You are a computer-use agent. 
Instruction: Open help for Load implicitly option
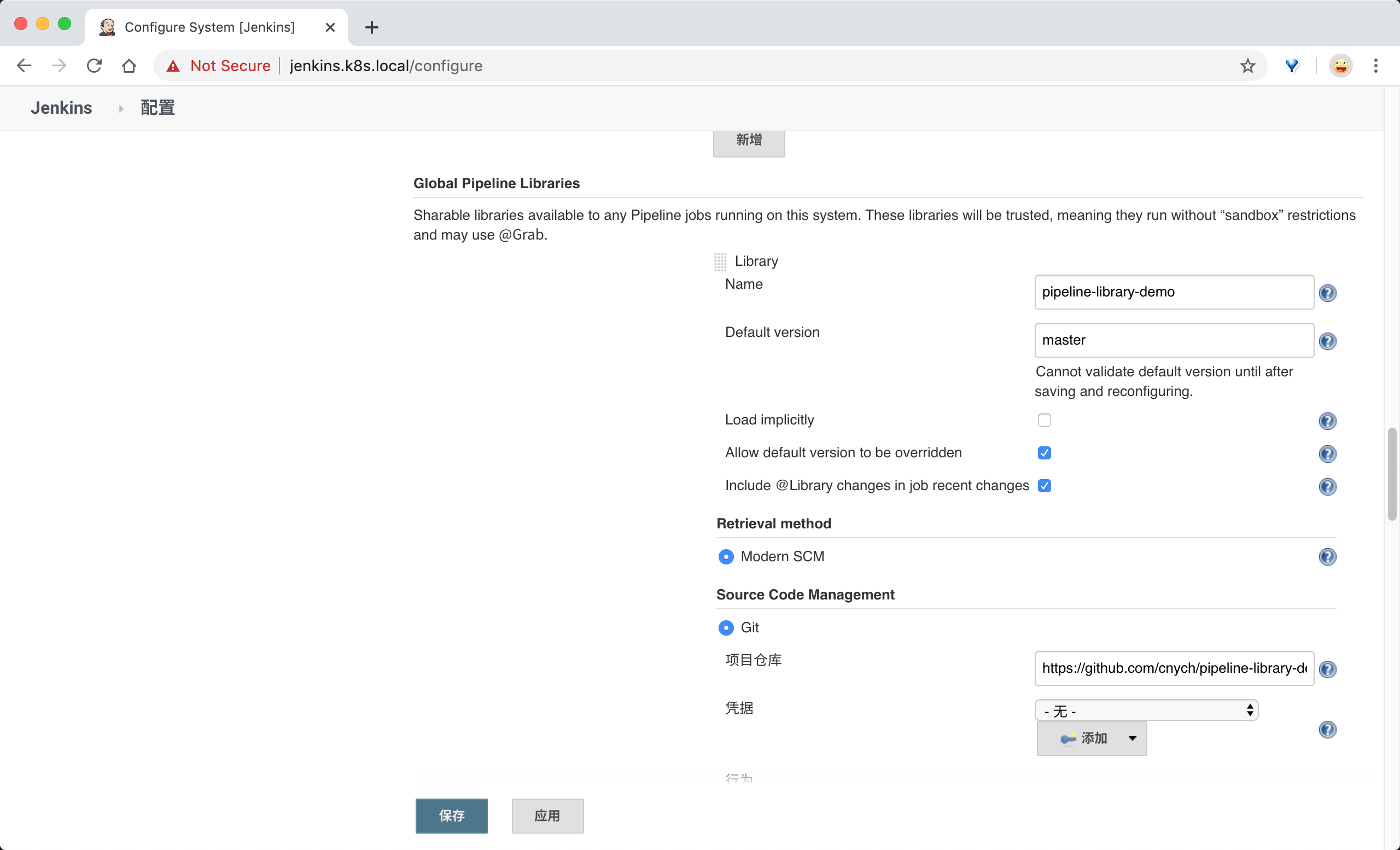(x=1328, y=421)
